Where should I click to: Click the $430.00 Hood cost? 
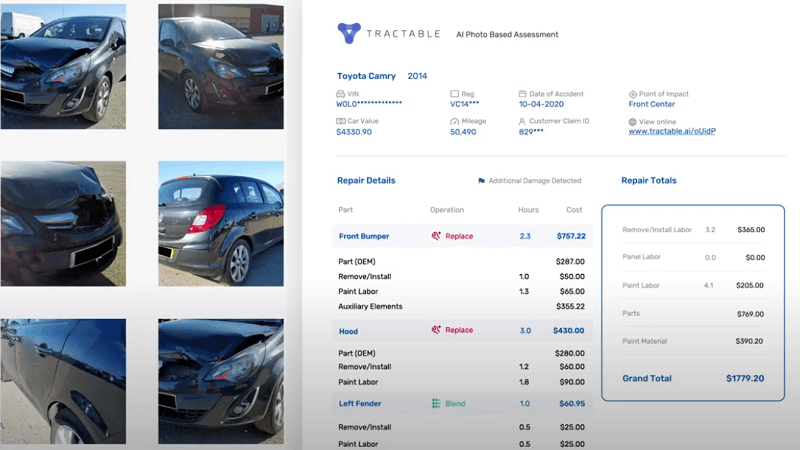pos(568,331)
